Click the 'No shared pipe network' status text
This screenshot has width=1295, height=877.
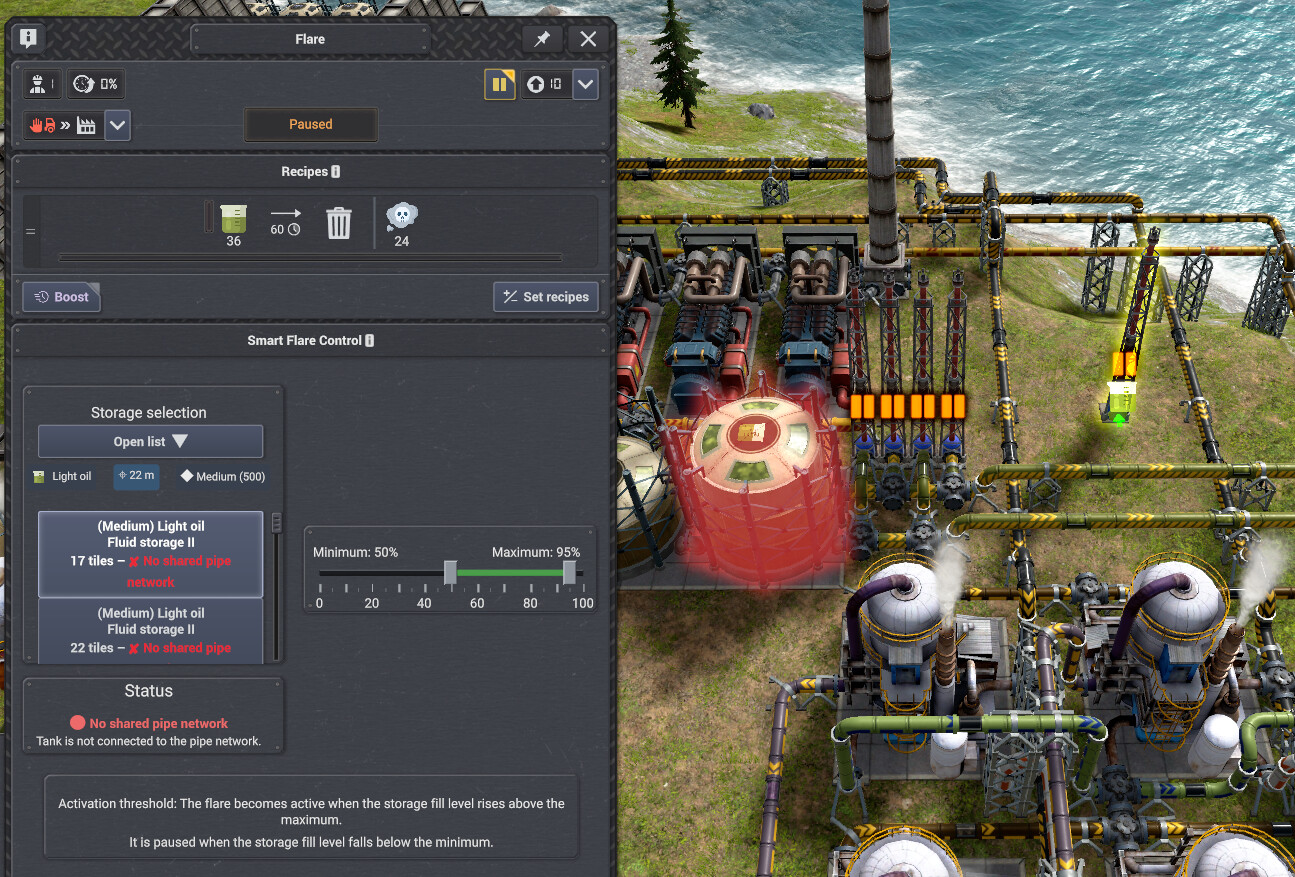click(x=159, y=723)
